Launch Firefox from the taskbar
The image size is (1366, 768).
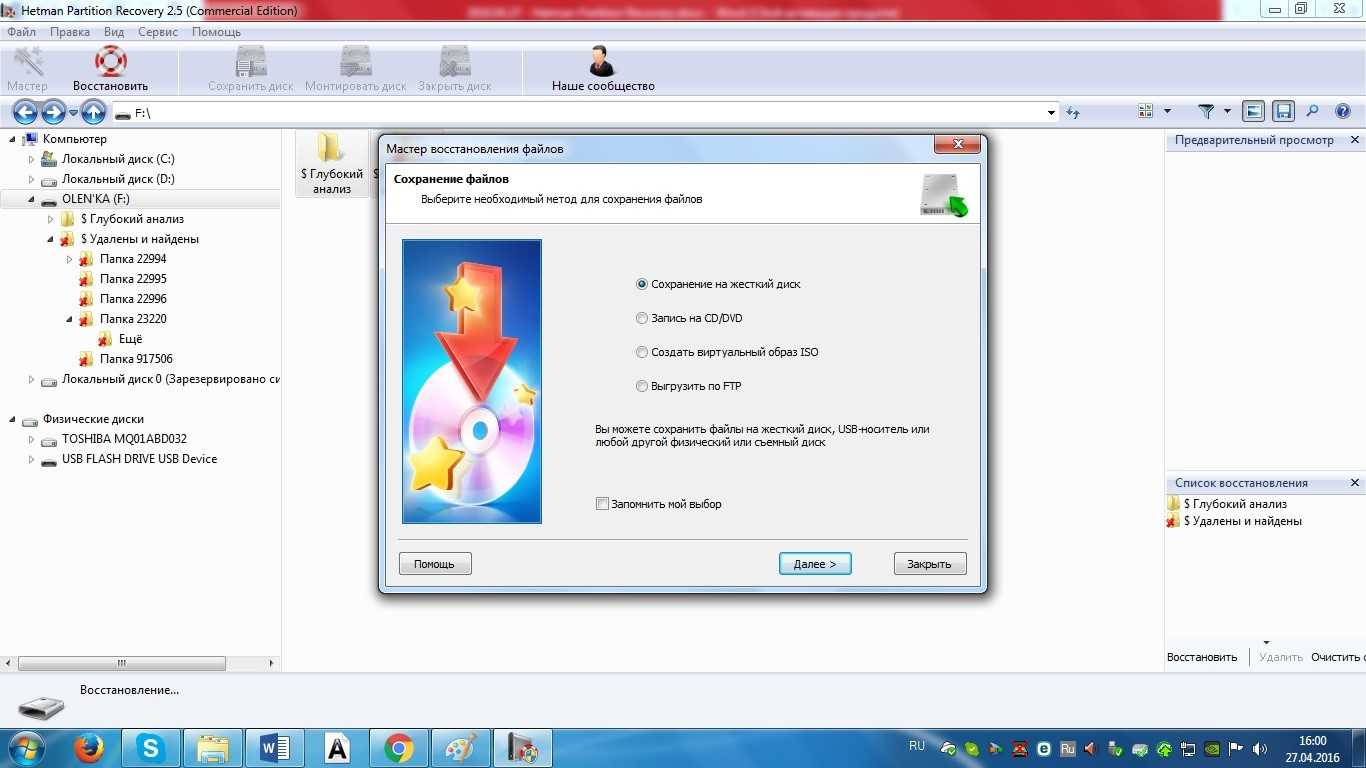pos(89,748)
